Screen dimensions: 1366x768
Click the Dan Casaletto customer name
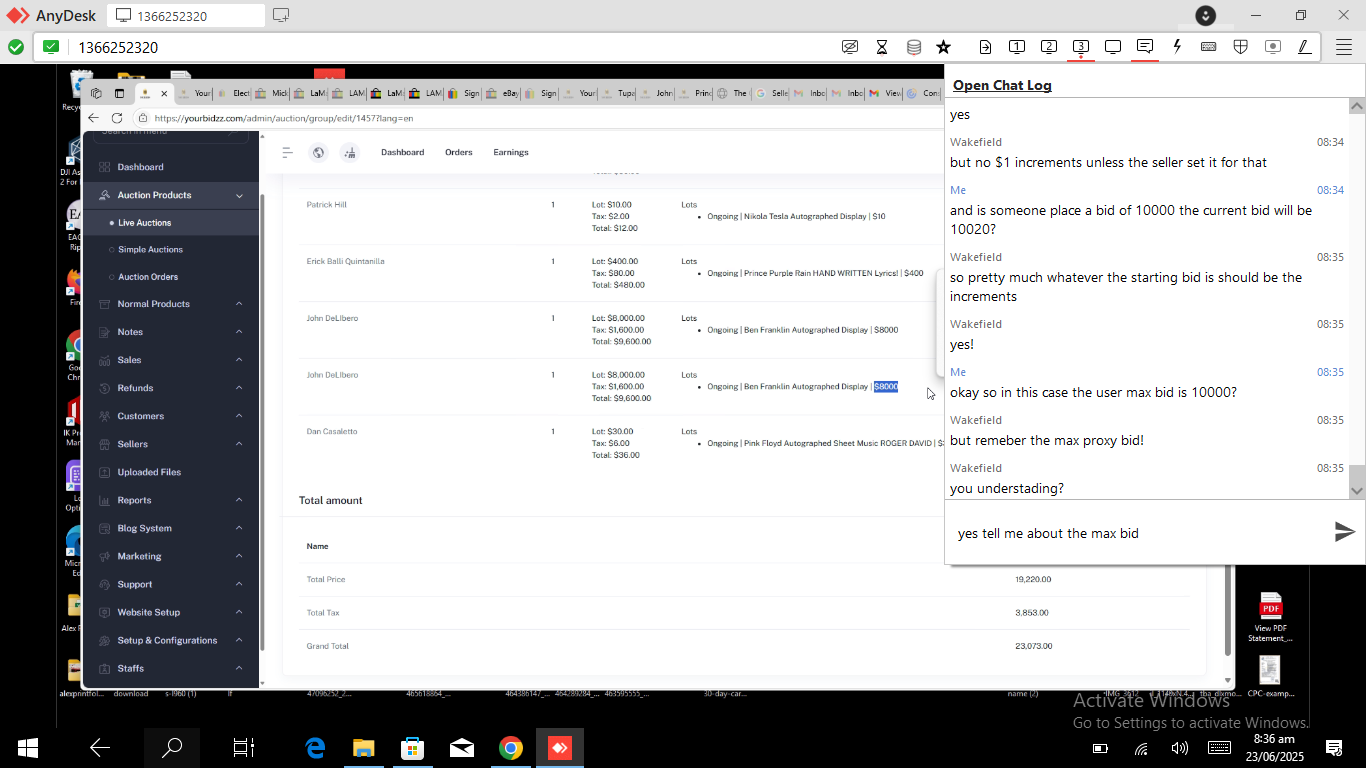point(332,432)
